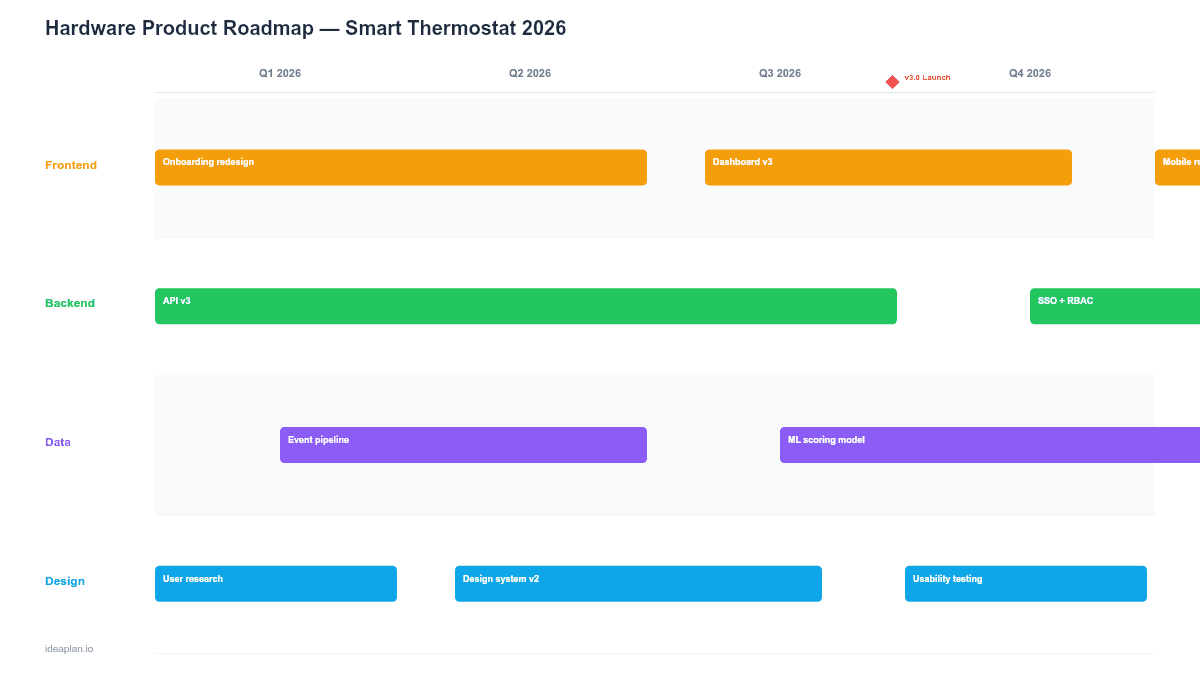Viewport: 1200px width, 675px height.
Task: Click the Frontend lane label
Action: tap(71, 165)
